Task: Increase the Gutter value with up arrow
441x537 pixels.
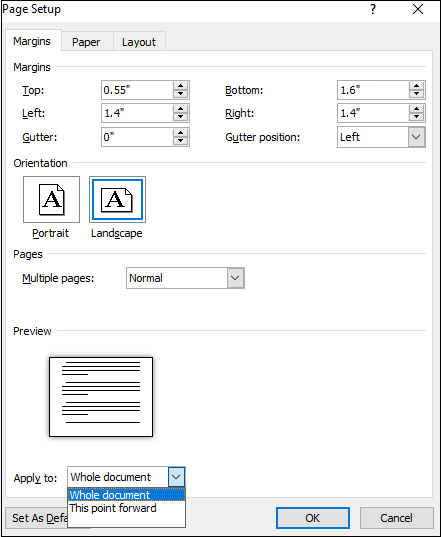Action: (x=180, y=133)
